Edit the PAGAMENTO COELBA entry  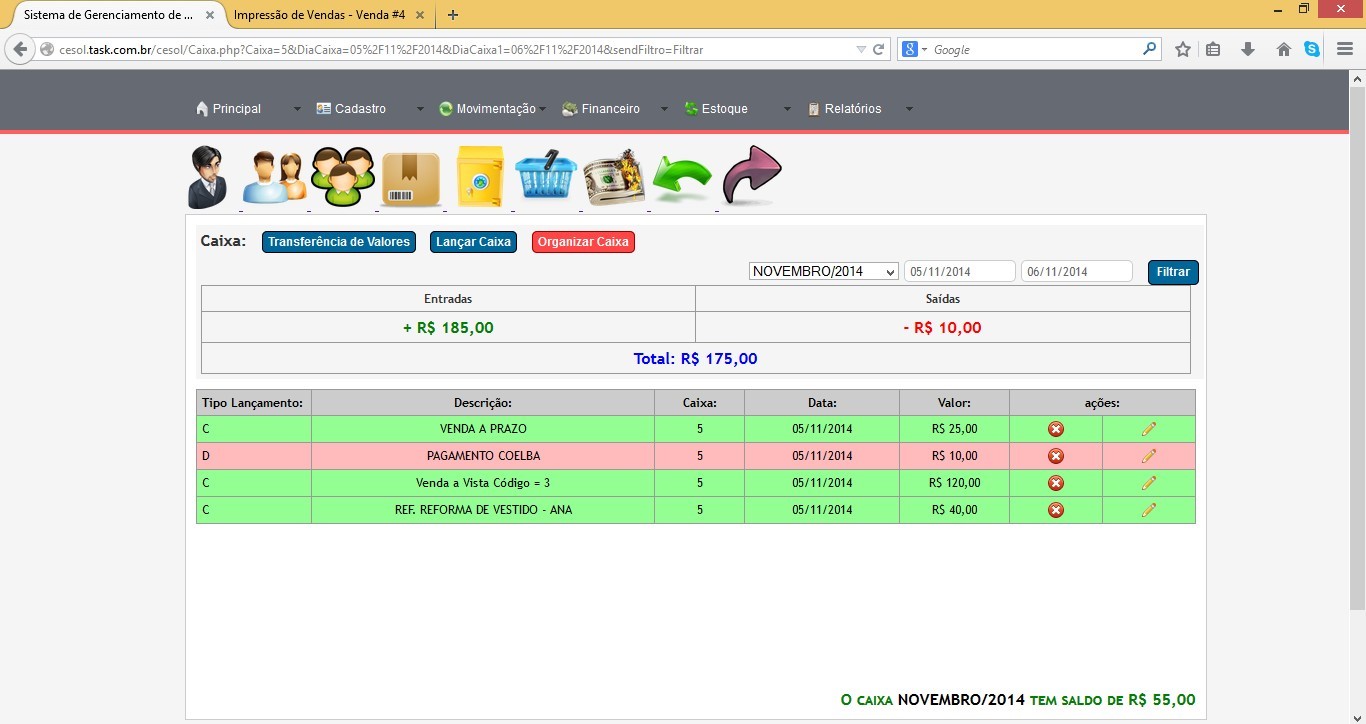pos(1148,456)
